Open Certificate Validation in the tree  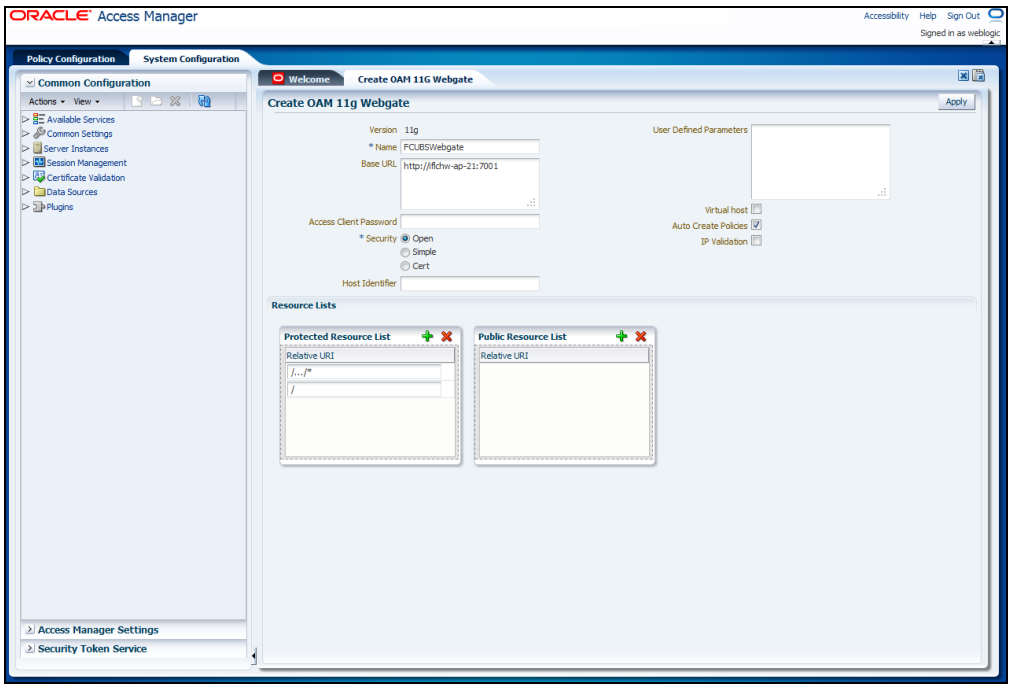click(86, 178)
